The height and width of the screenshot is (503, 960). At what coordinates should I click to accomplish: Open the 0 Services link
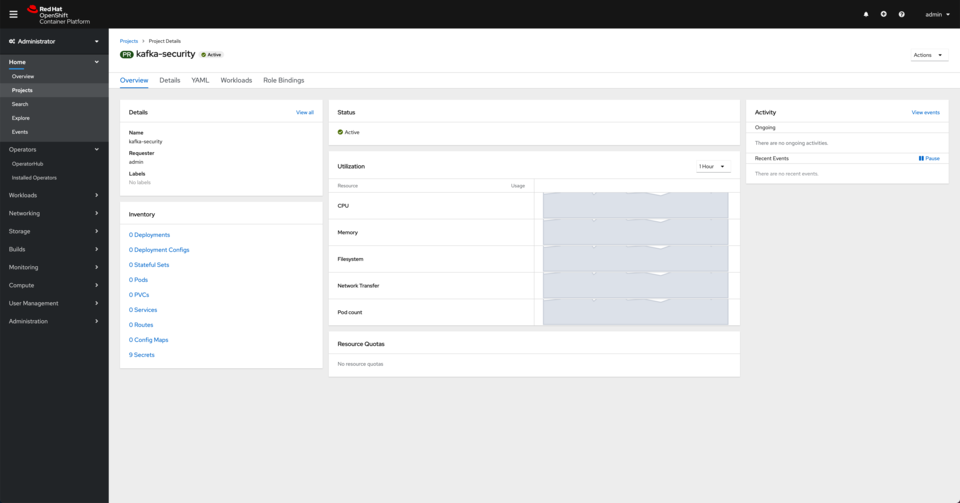point(143,310)
